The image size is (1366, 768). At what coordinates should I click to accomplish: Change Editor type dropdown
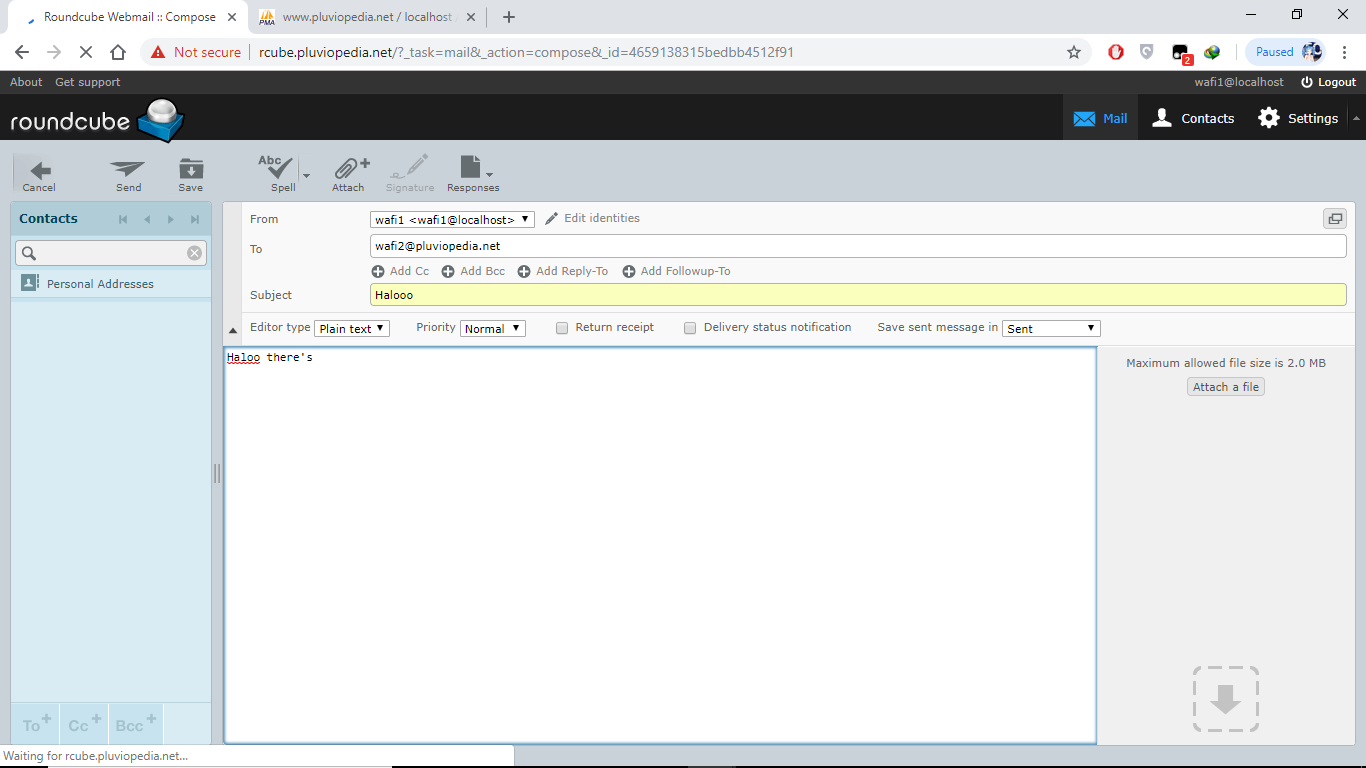[352, 328]
